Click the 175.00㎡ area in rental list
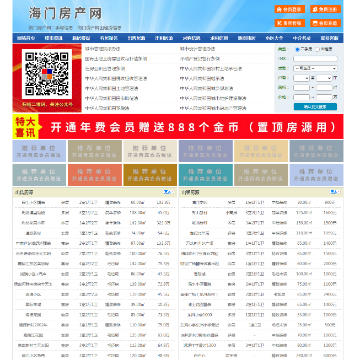The image size is (360, 360). click(x=303, y=212)
